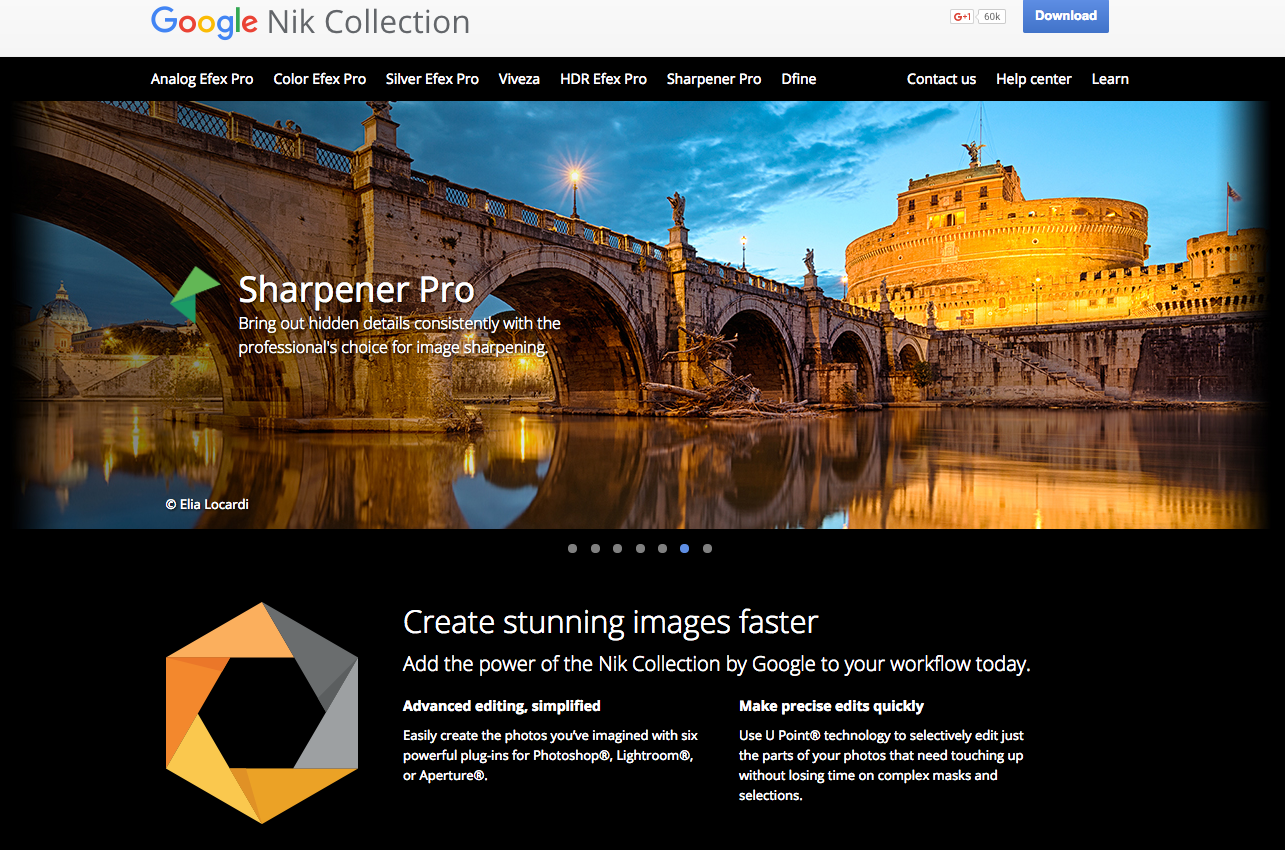Go to the Viveza page

519,79
